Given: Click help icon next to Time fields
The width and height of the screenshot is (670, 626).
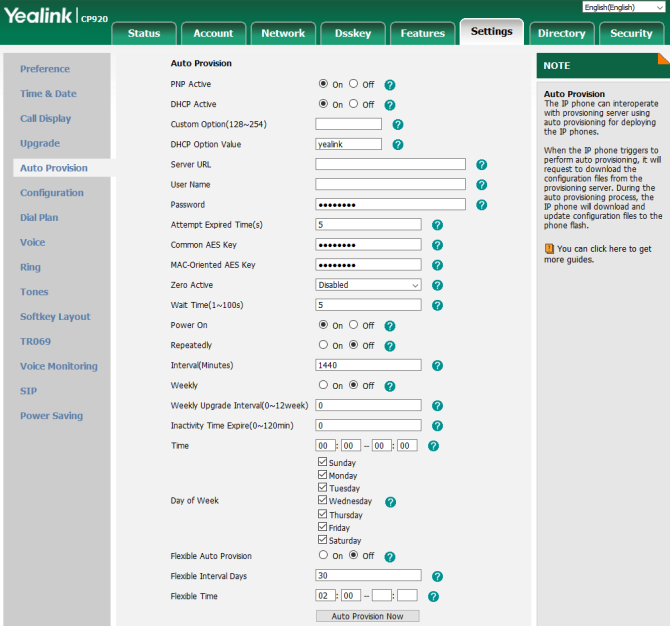Looking at the screenshot, I should (x=433, y=446).
